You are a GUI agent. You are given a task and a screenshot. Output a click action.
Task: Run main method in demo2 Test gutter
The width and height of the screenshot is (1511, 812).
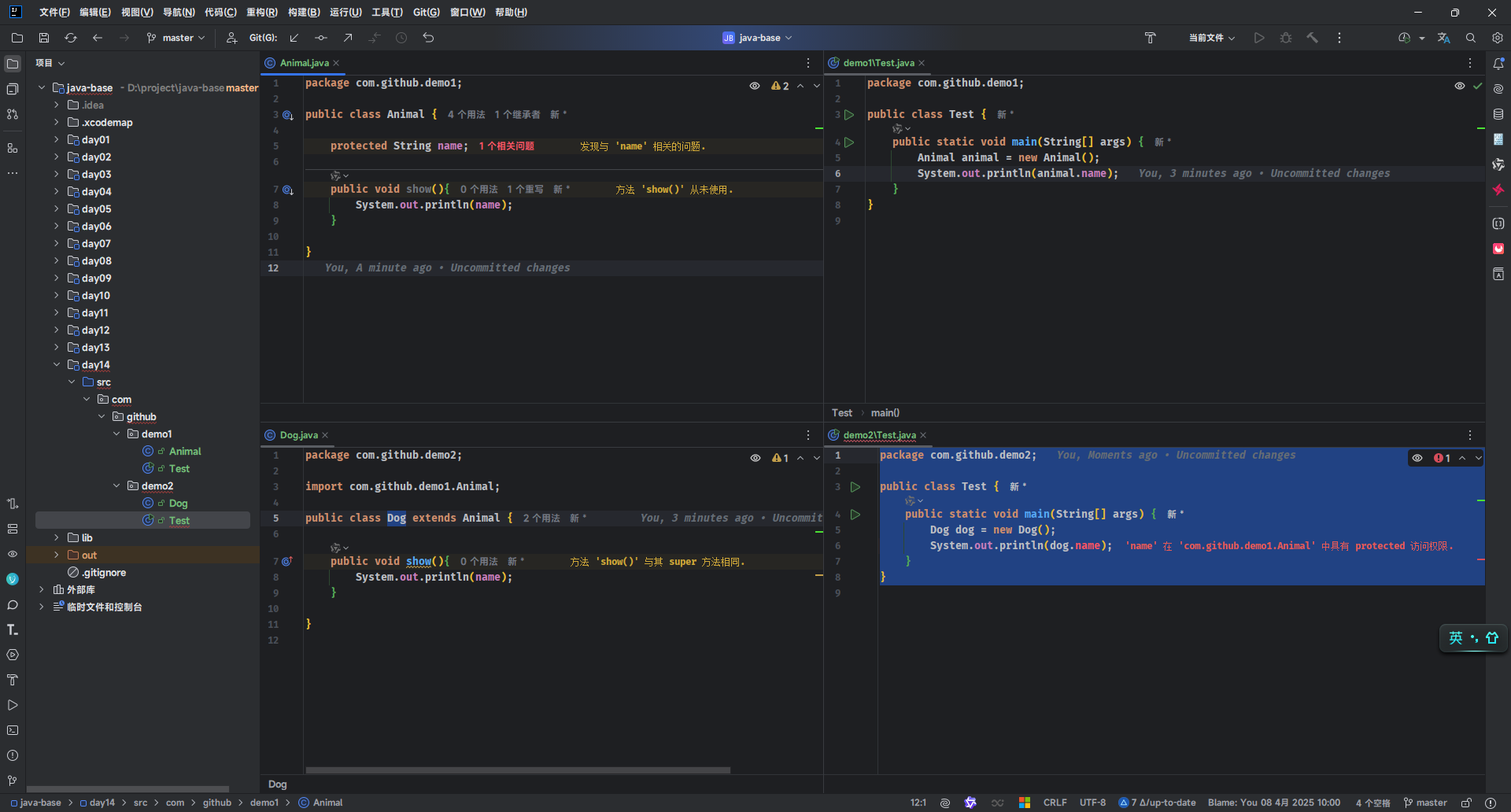click(x=855, y=515)
